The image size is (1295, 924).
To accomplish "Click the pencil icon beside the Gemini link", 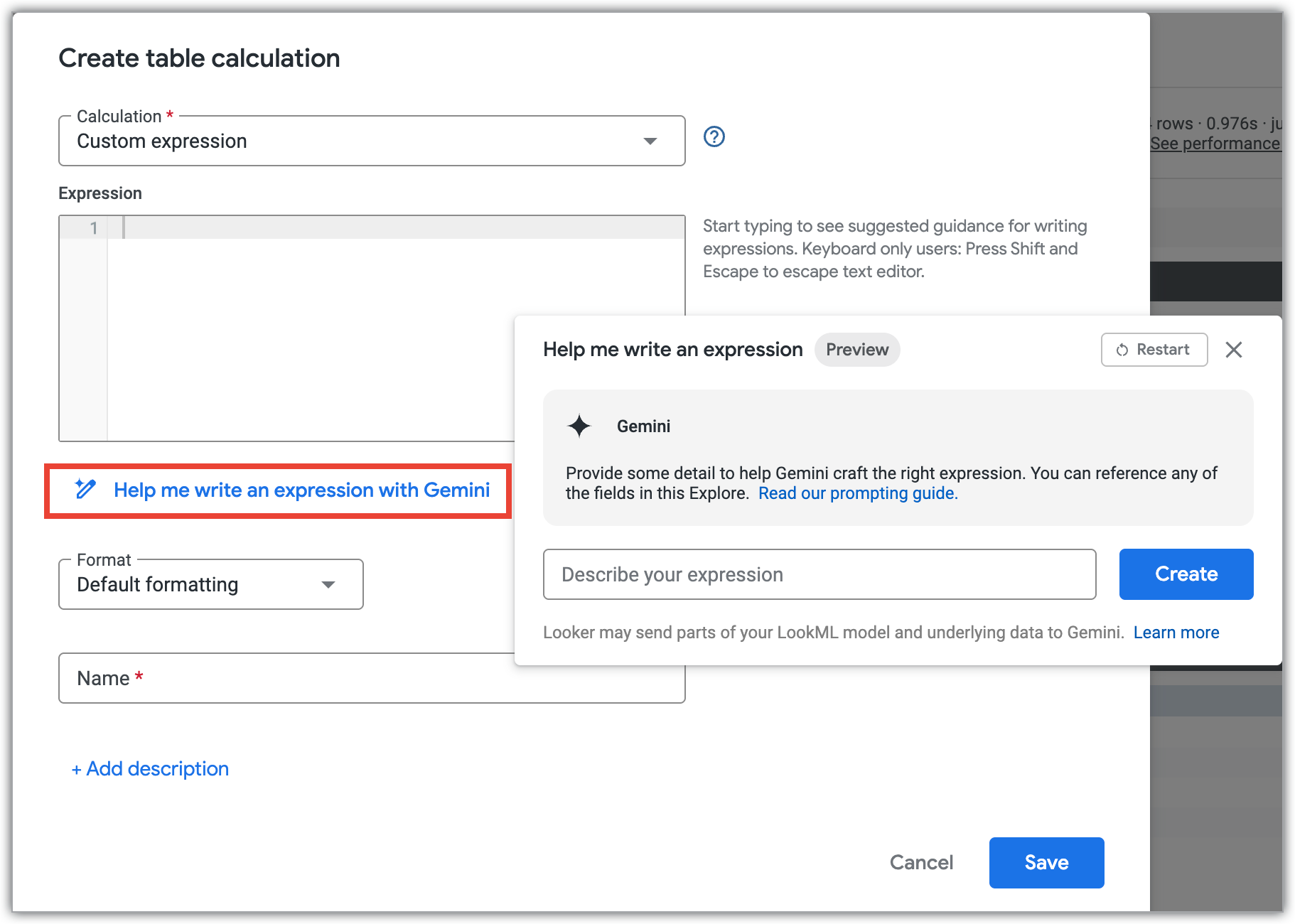I will [85, 490].
